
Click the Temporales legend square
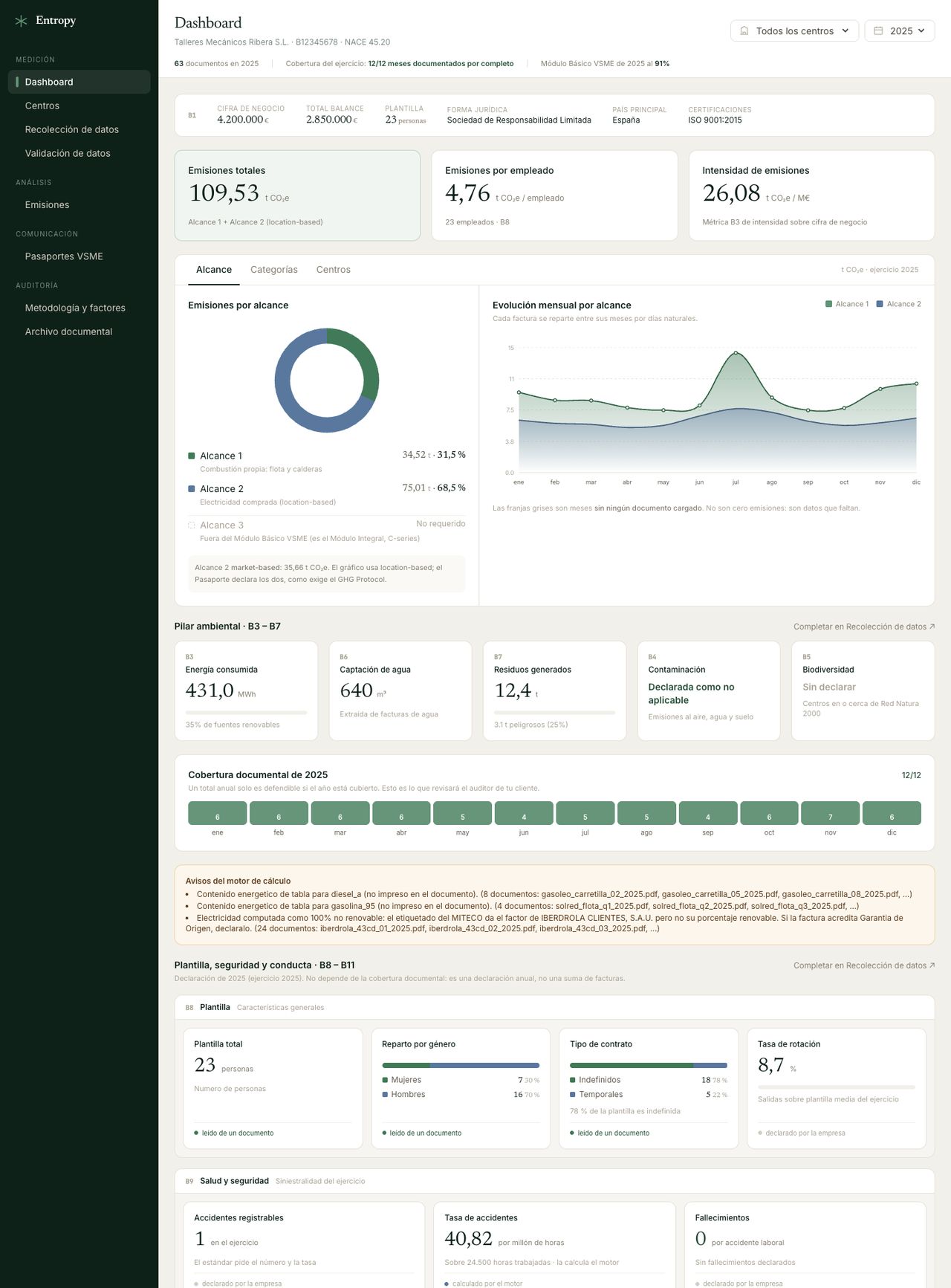(x=573, y=1095)
